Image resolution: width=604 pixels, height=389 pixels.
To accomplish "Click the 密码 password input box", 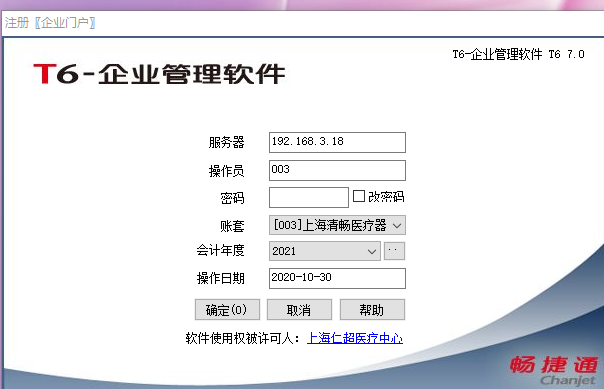I will coord(309,197).
